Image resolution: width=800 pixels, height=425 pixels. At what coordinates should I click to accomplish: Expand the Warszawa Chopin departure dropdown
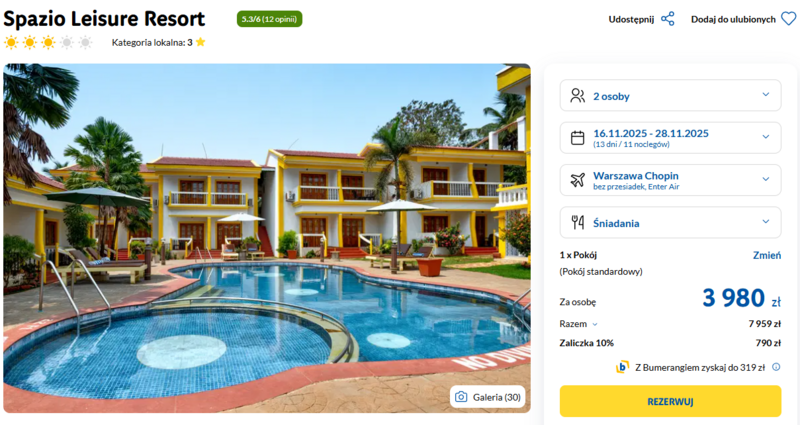point(670,180)
